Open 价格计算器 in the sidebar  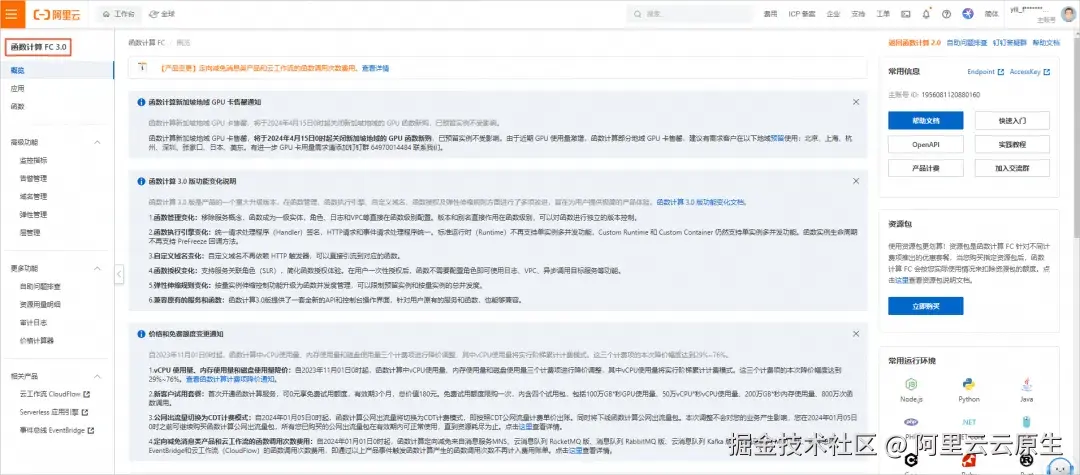tap(37, 340)
